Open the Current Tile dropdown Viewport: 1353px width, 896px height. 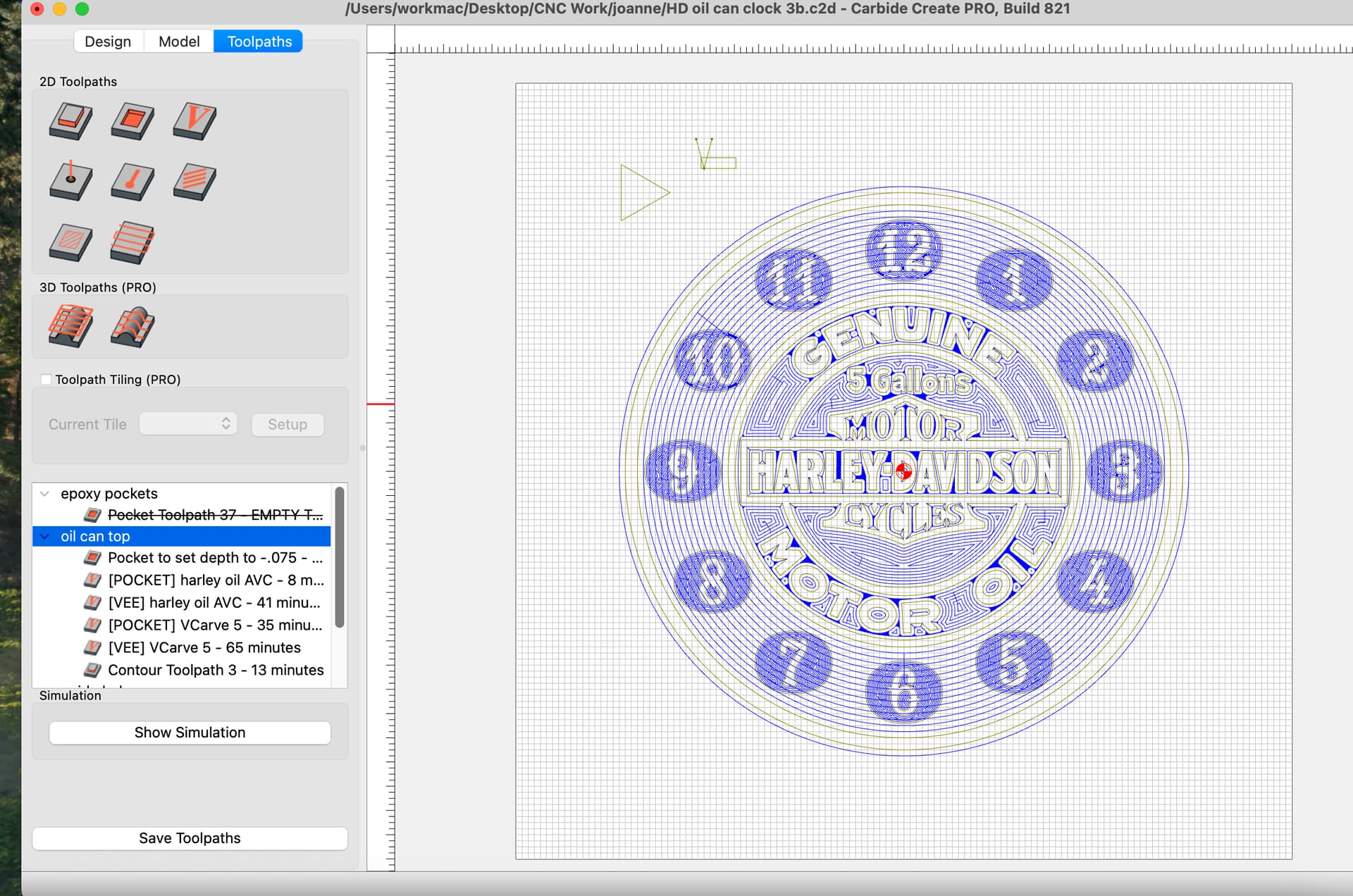tap(188, 424)
